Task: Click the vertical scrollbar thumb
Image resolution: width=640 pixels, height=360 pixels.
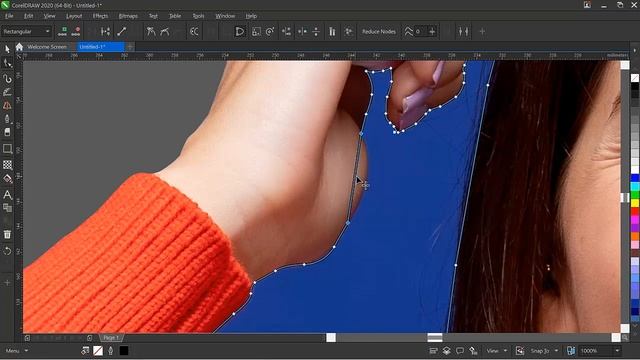Action: [625, 198]
